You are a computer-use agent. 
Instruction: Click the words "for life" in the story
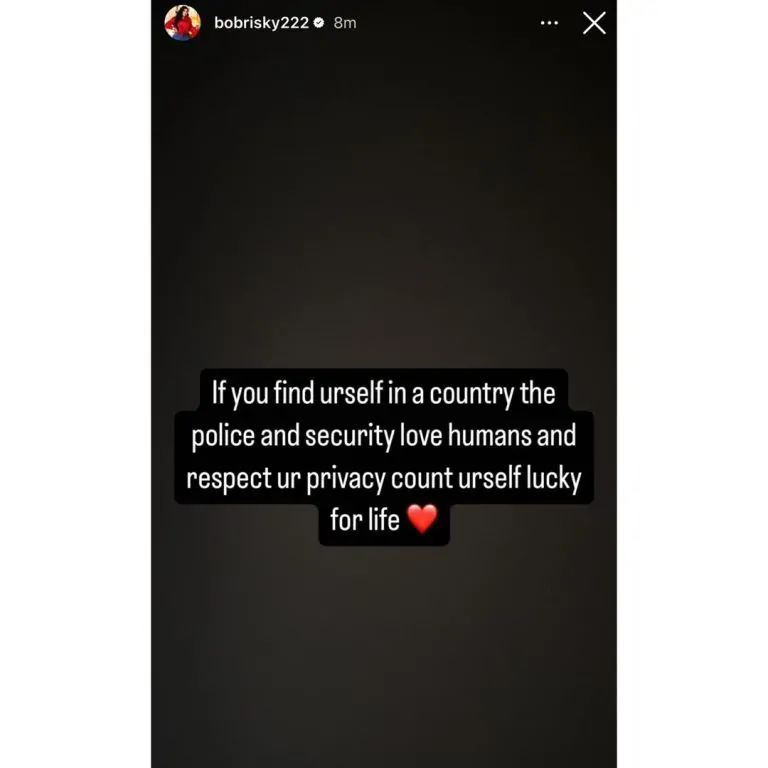point(365,519)
